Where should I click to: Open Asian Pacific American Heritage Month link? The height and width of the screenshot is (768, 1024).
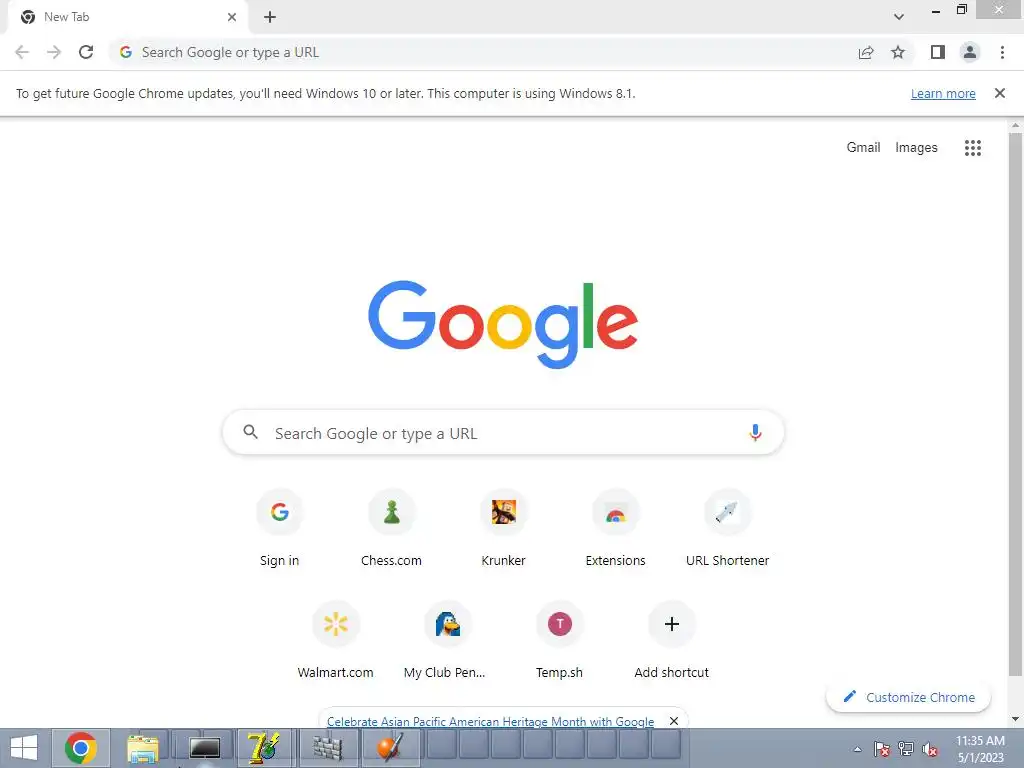click(490, 722)
